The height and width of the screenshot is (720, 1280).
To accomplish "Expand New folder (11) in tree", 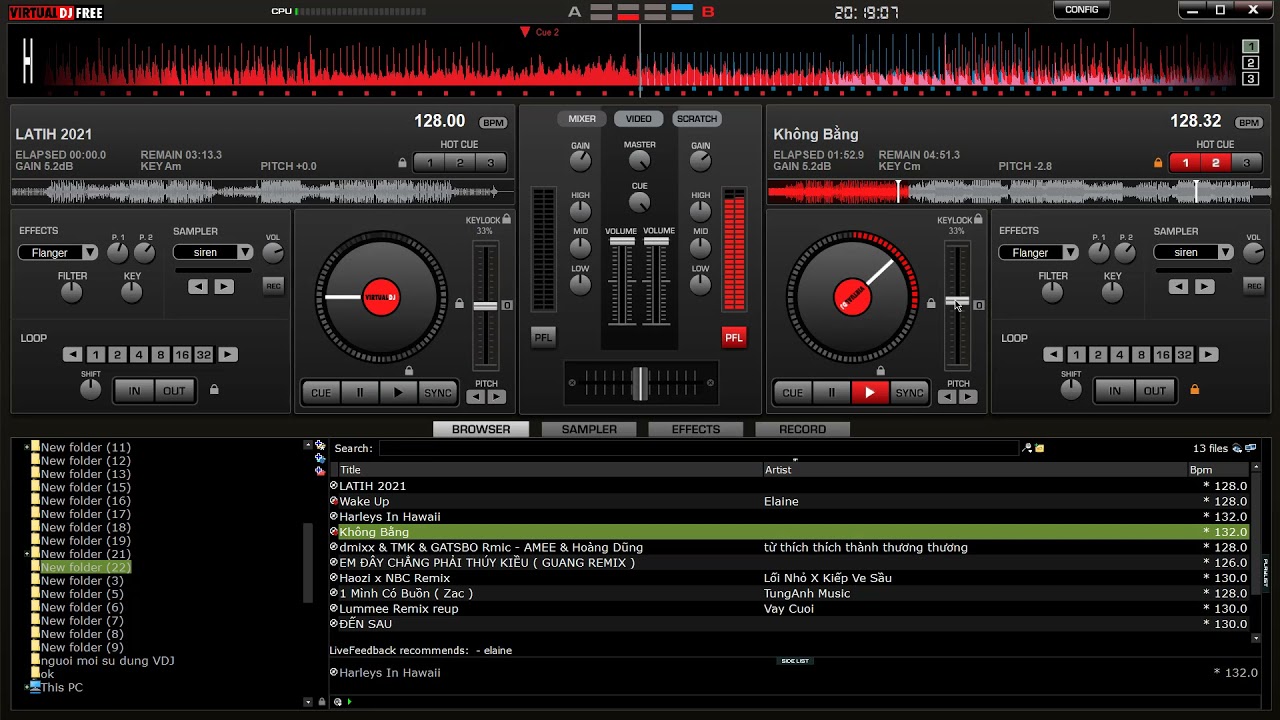I will pos(27,448).
